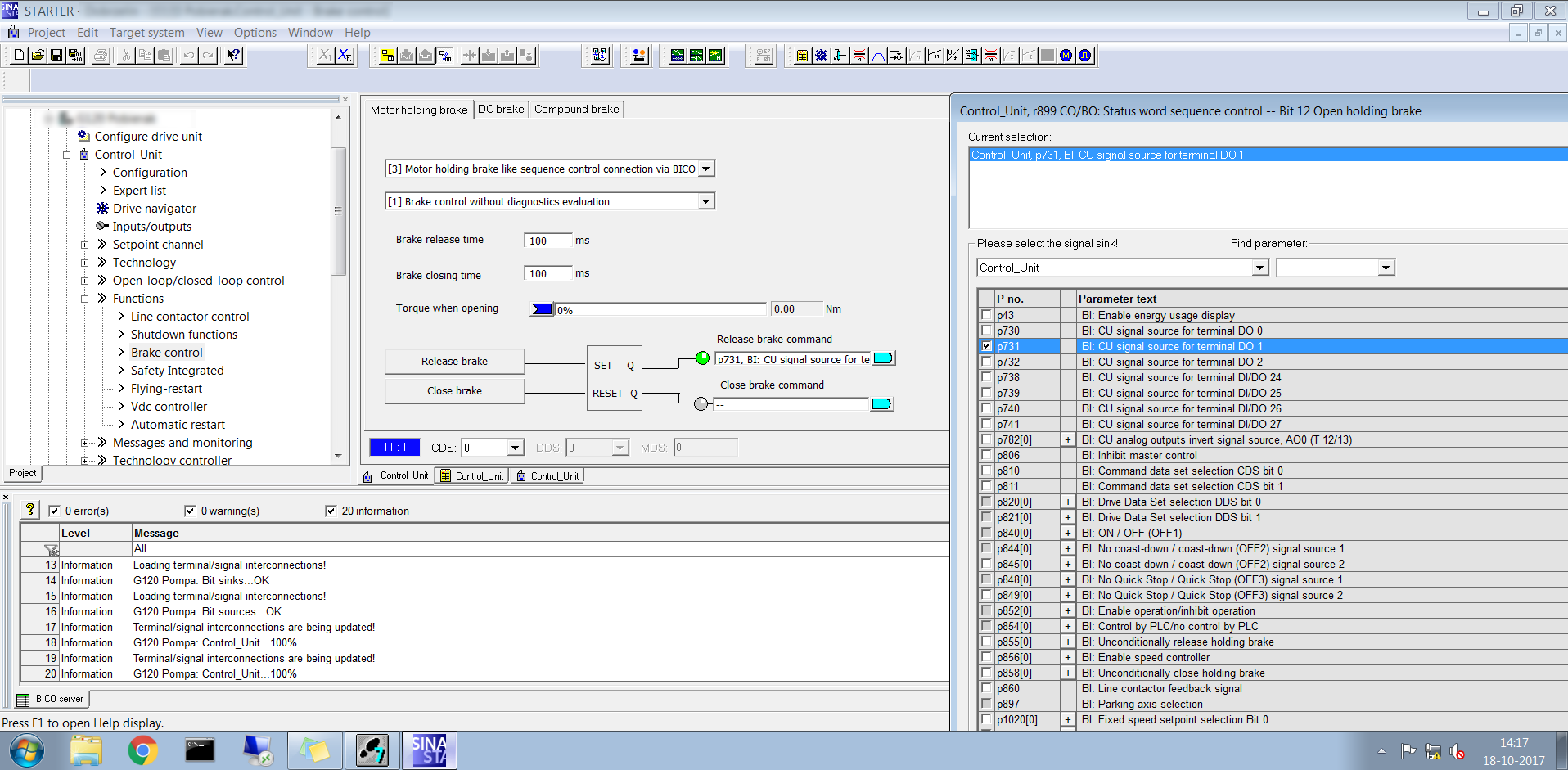1568x770 pixels.
Task: Expand the p840[0] ON / OFF (OFF1) row
Action: point(1068,533)
